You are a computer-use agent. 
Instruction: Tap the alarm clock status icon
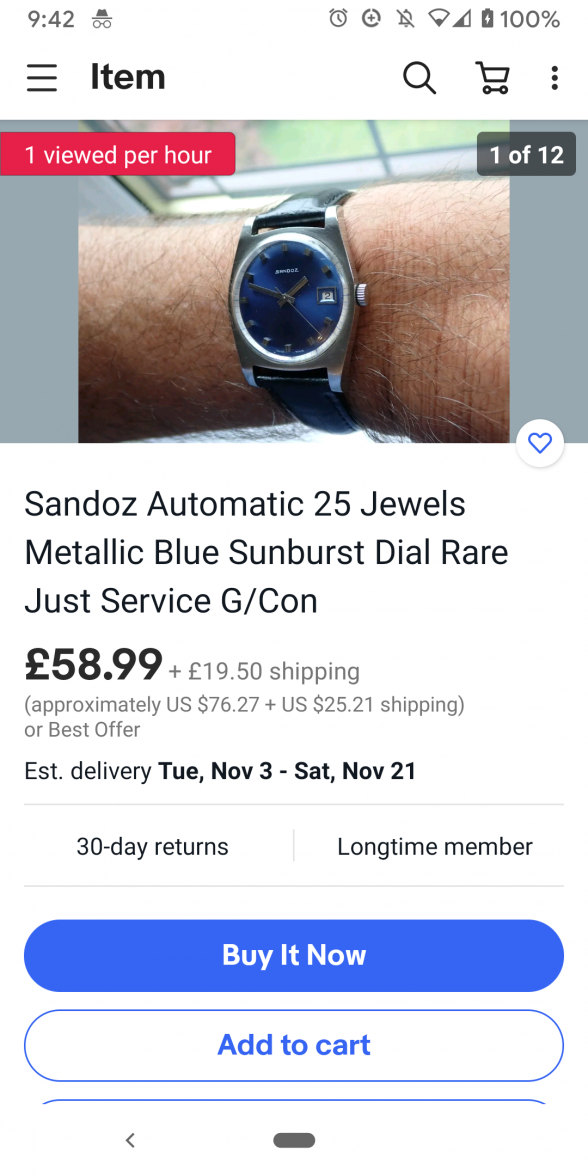[338, 19]
